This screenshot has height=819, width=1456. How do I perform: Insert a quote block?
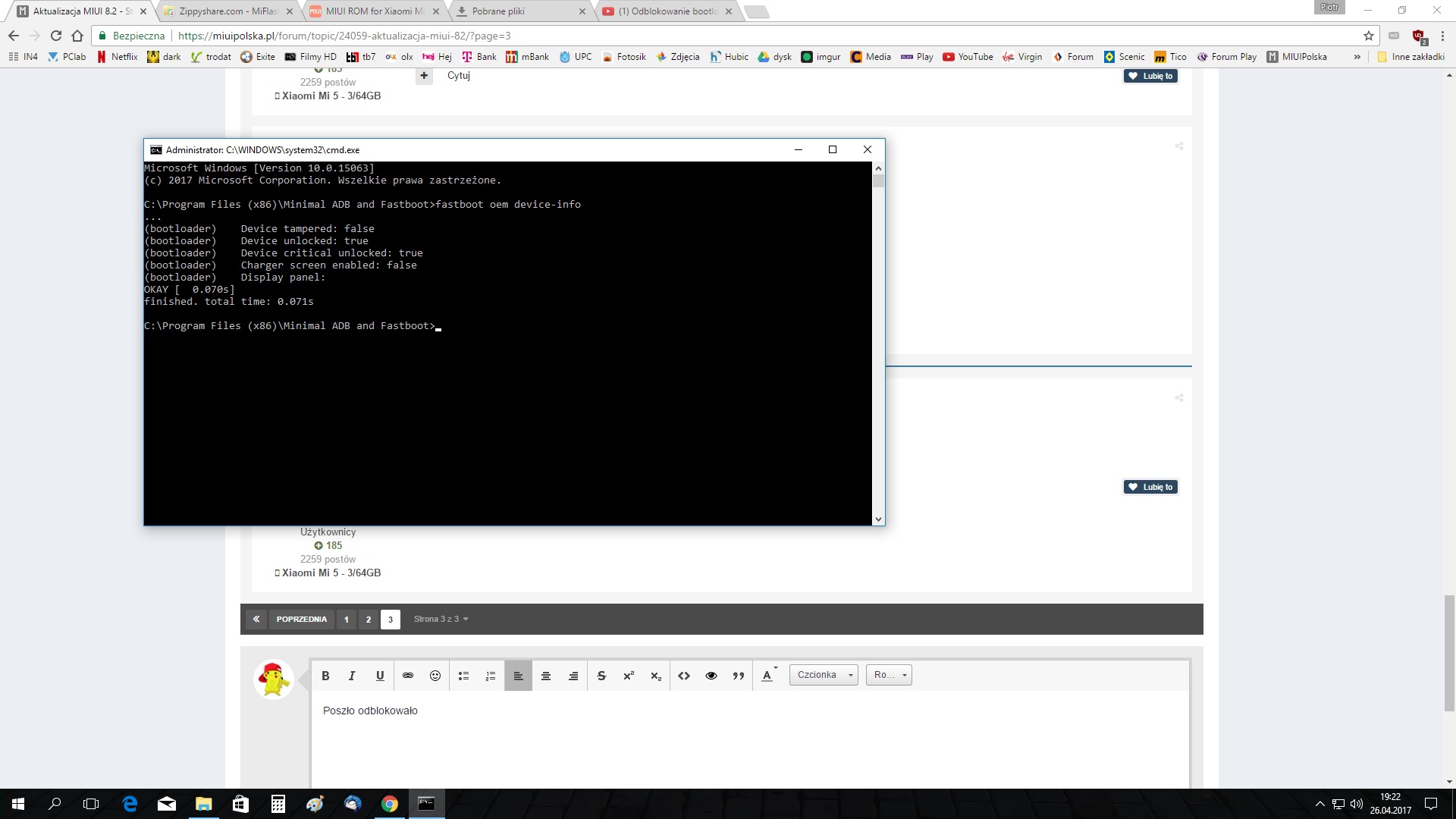[x=739, y=676]
